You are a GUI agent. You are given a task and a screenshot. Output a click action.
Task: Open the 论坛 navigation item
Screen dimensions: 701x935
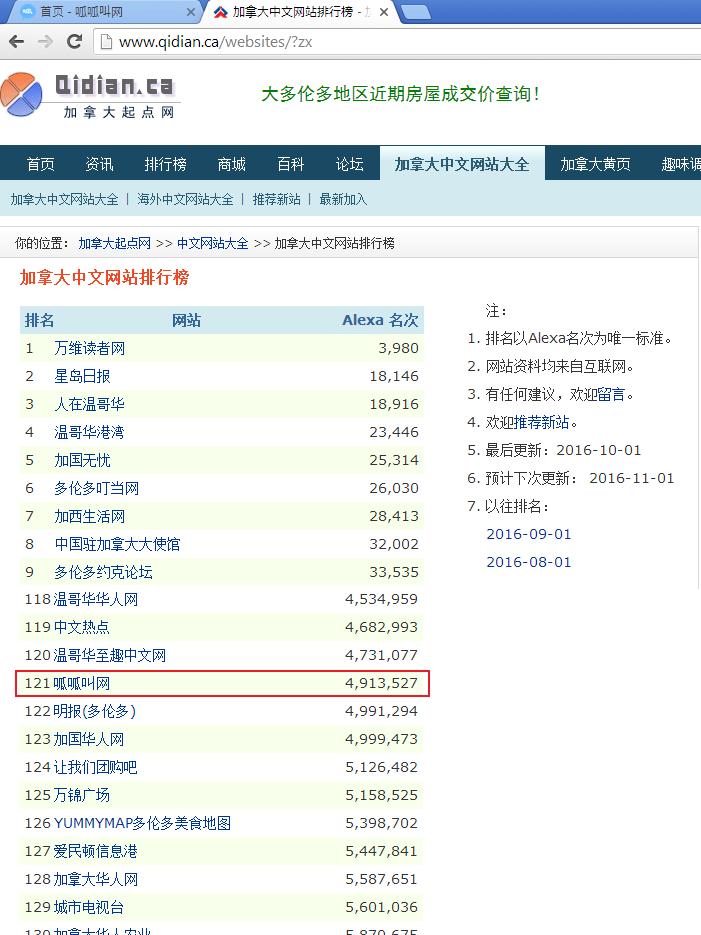(349, 164)
